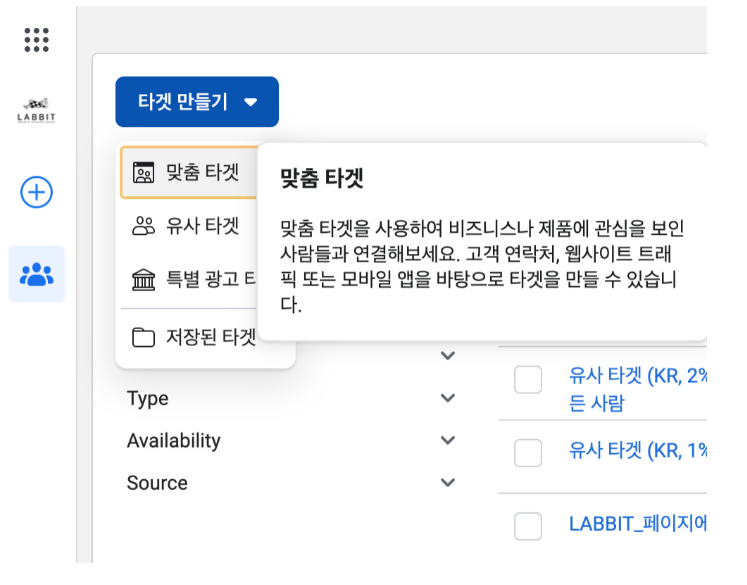The width and height of the screenshot is (747, 585).
Task: Click the LABBIT business logo
Action: click(x=37, y=109)
